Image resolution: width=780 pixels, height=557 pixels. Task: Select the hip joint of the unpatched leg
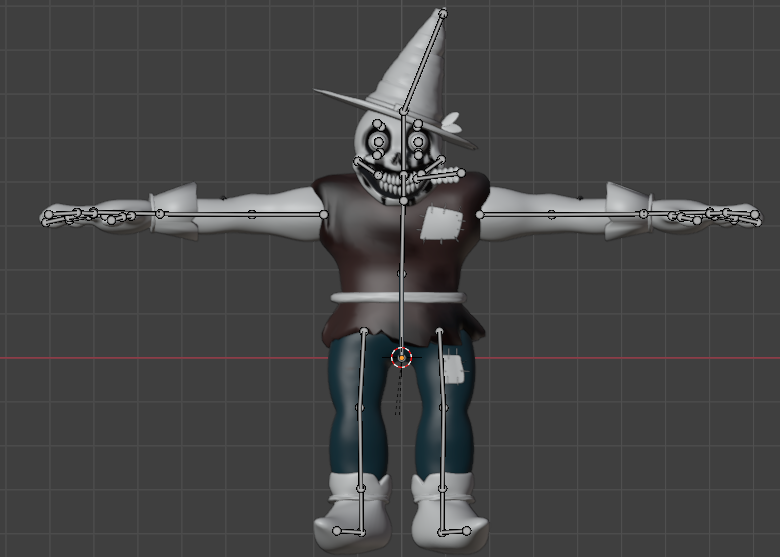point(364,331)
